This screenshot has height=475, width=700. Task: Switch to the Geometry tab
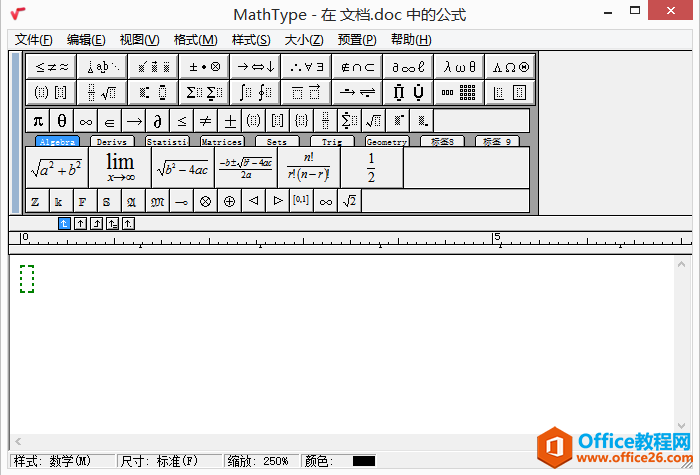(x=387, y=142)
